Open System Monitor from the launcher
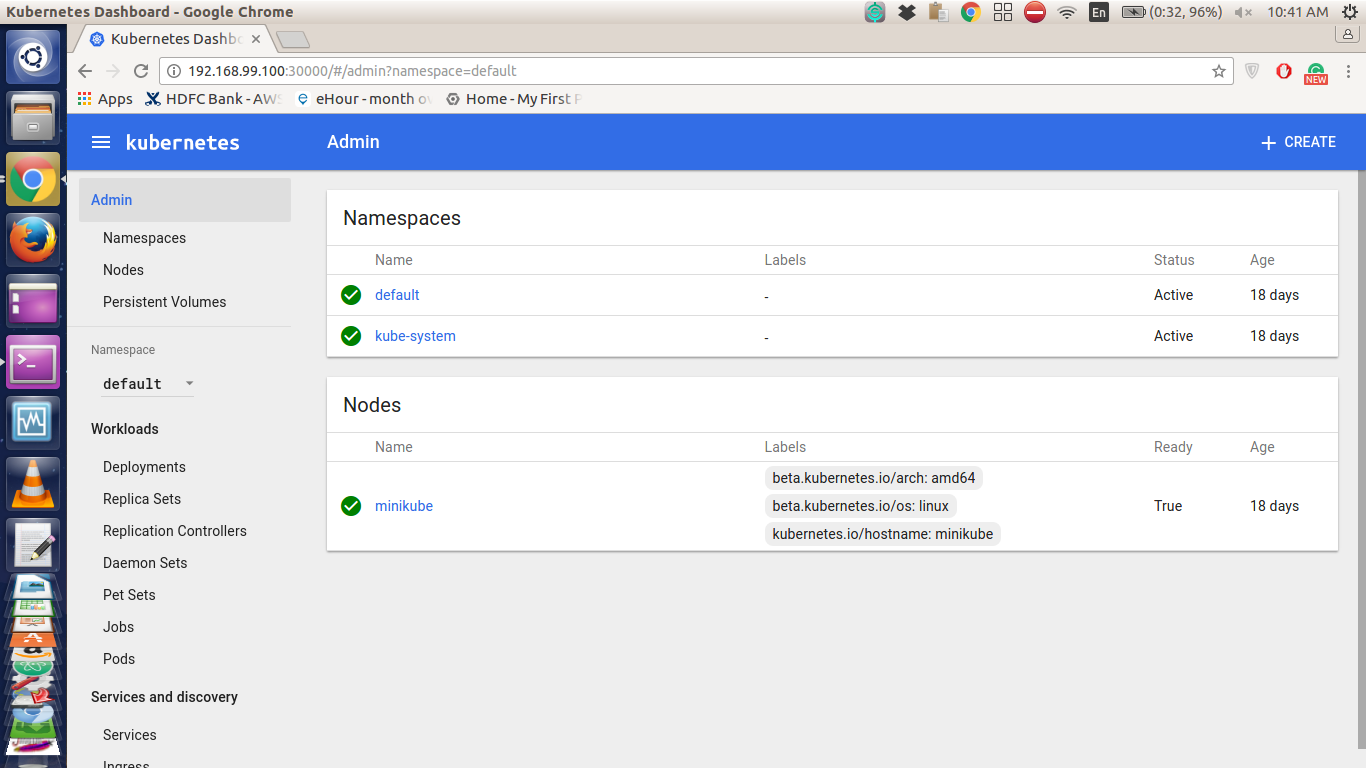The width and height of the screenshot is (1366, 768). [33, 423]
